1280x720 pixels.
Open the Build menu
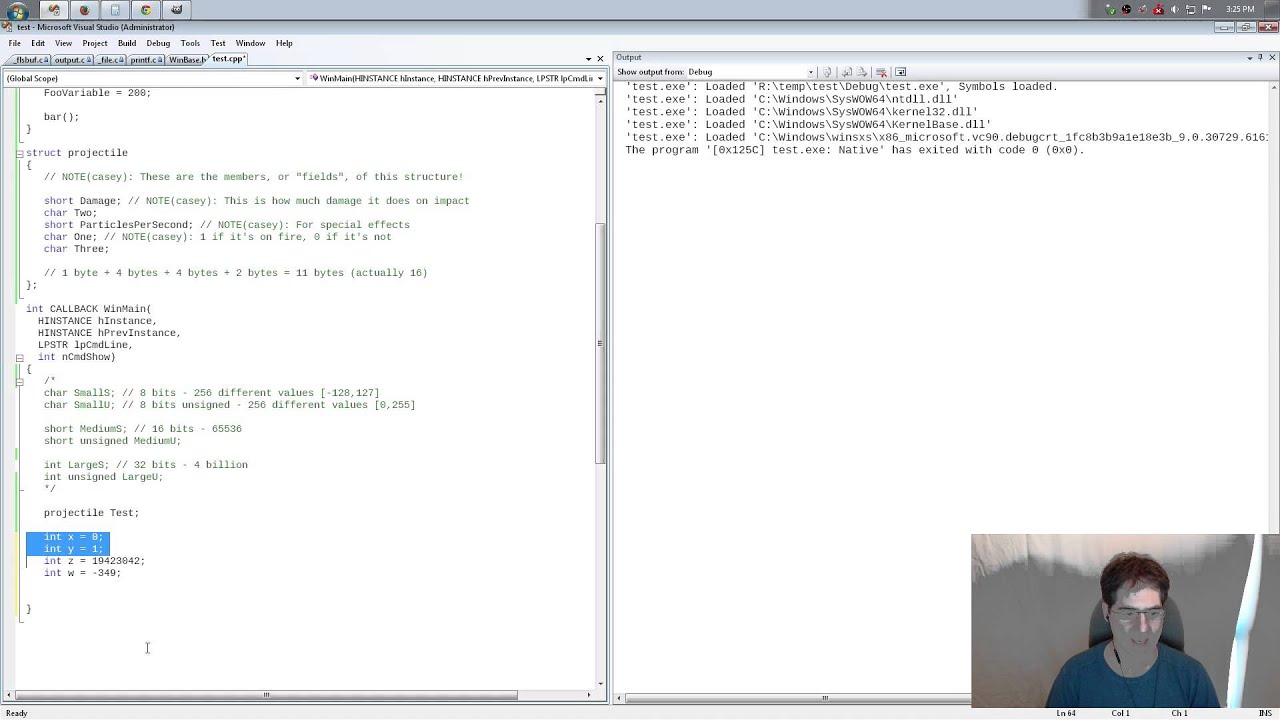127,43
